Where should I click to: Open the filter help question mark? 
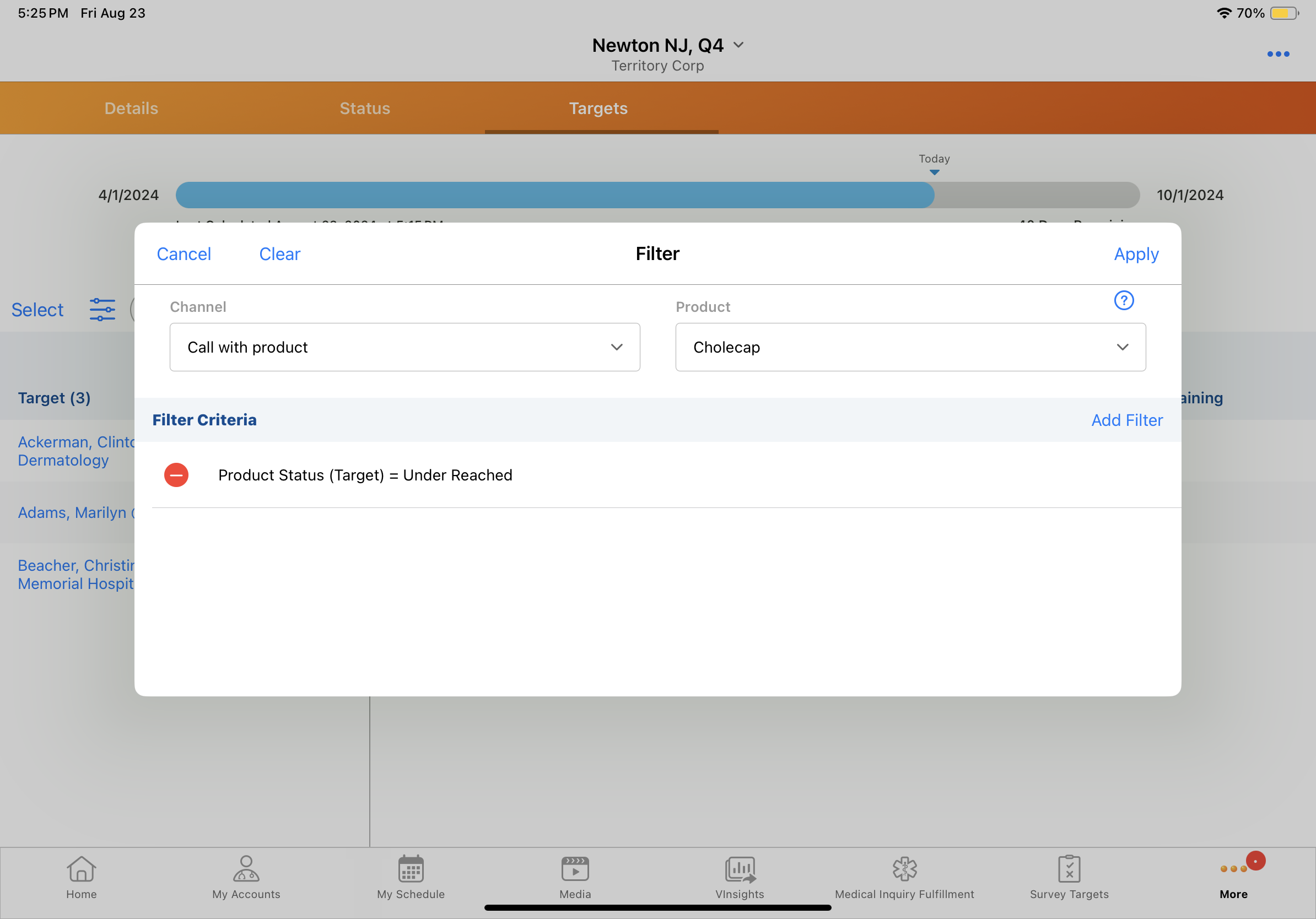pyautogui.click(x=1124, y=300)
